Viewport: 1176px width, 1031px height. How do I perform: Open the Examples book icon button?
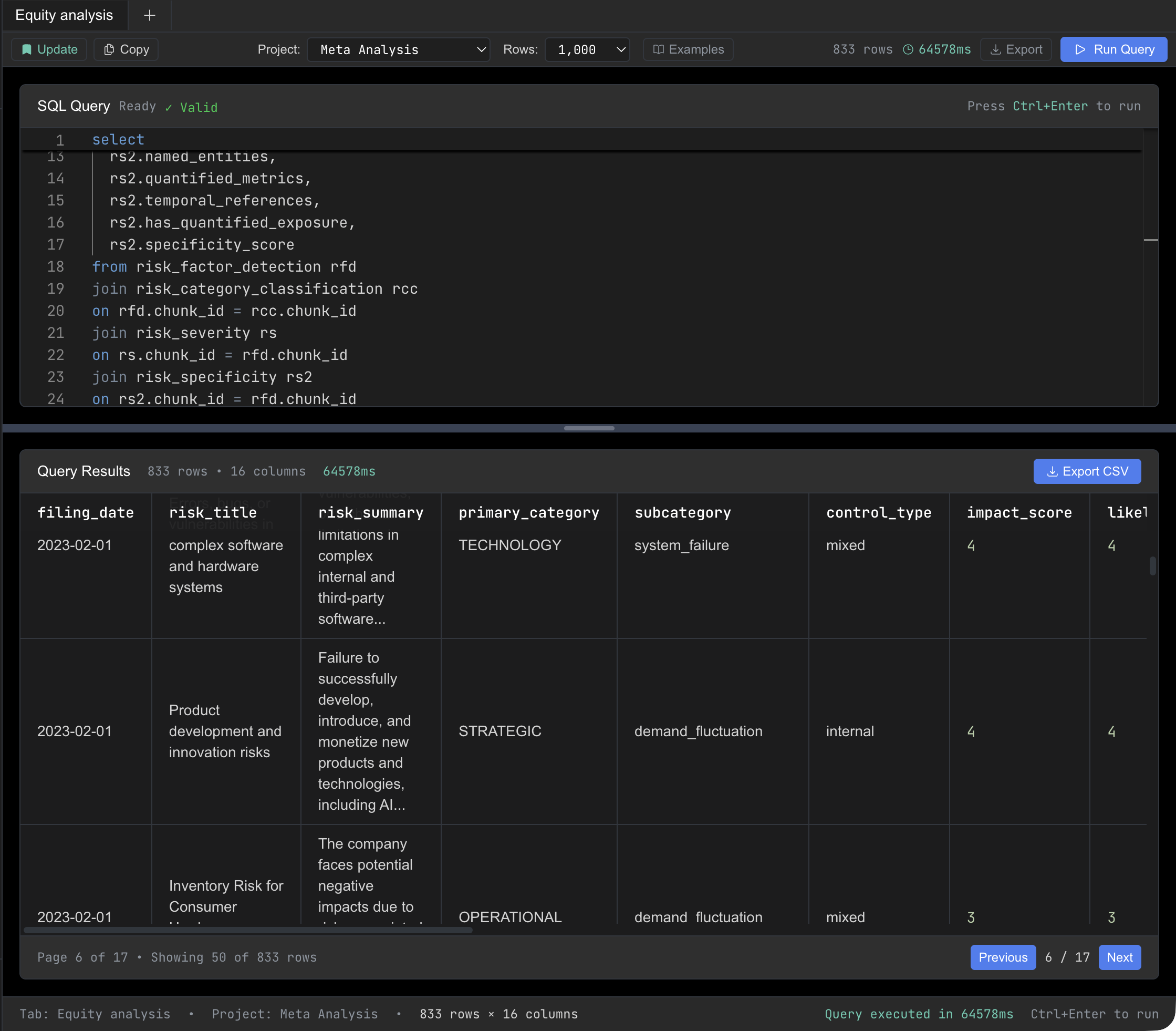[x=688, y=49]
